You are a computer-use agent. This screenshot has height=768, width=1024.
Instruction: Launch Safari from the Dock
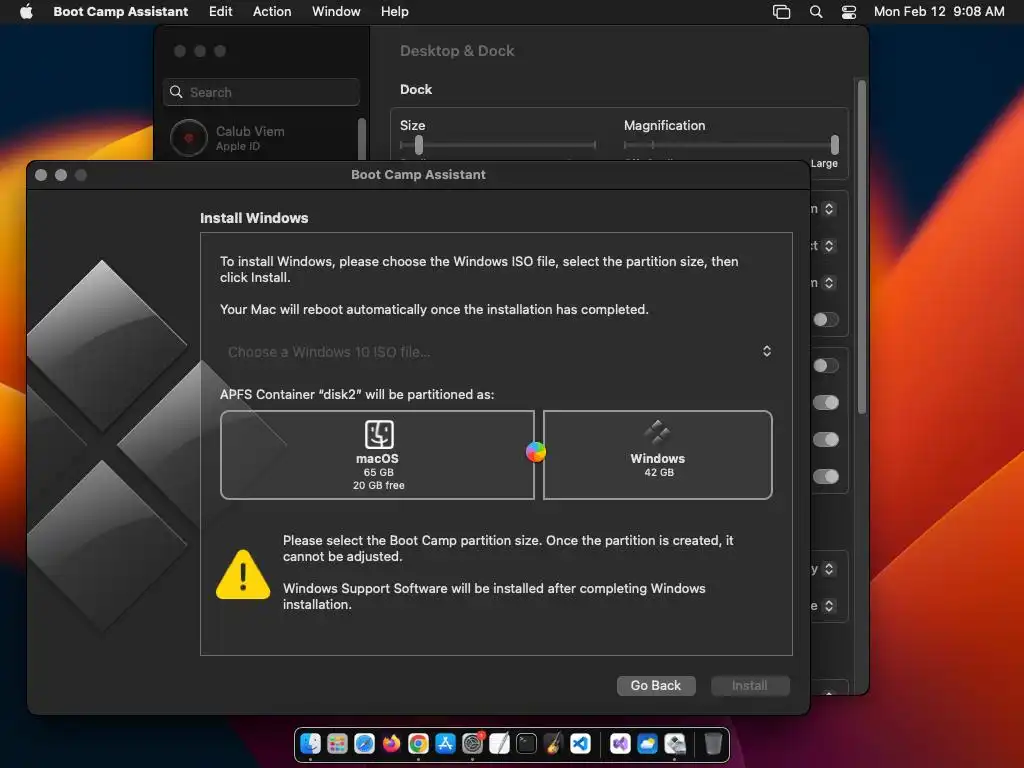coord(364,743)
